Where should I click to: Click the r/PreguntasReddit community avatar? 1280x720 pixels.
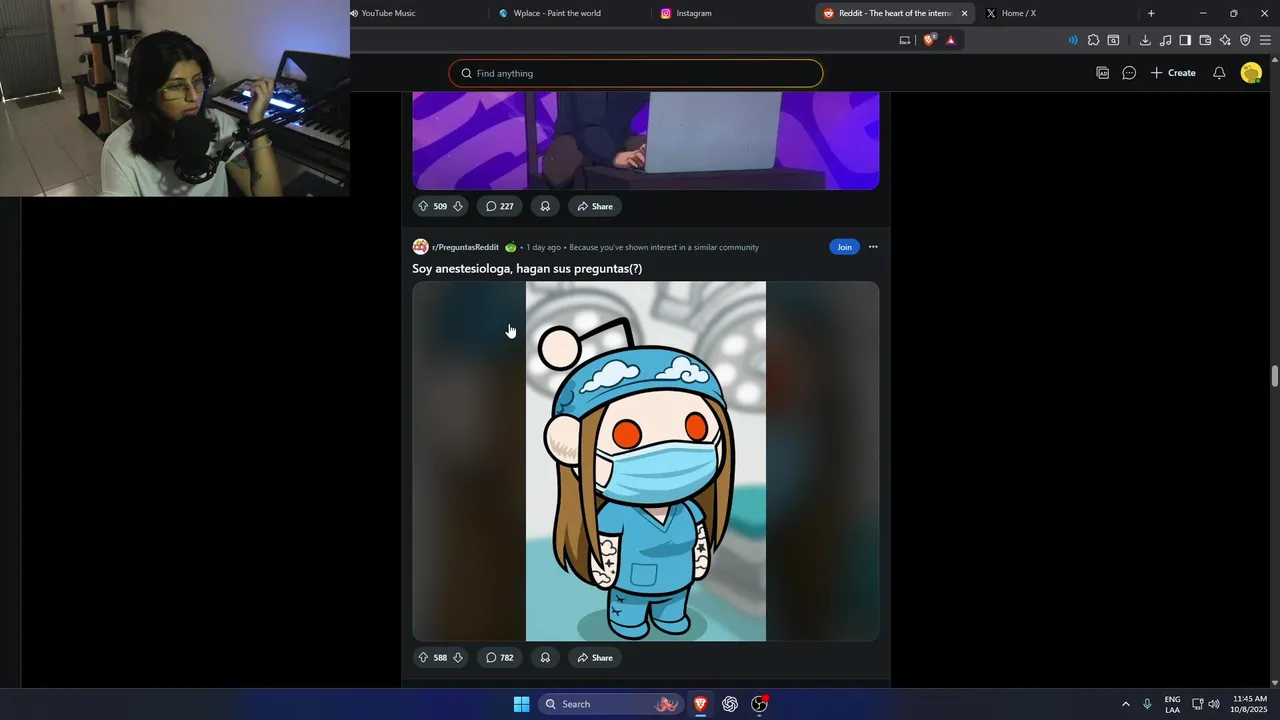click(420, 247)
